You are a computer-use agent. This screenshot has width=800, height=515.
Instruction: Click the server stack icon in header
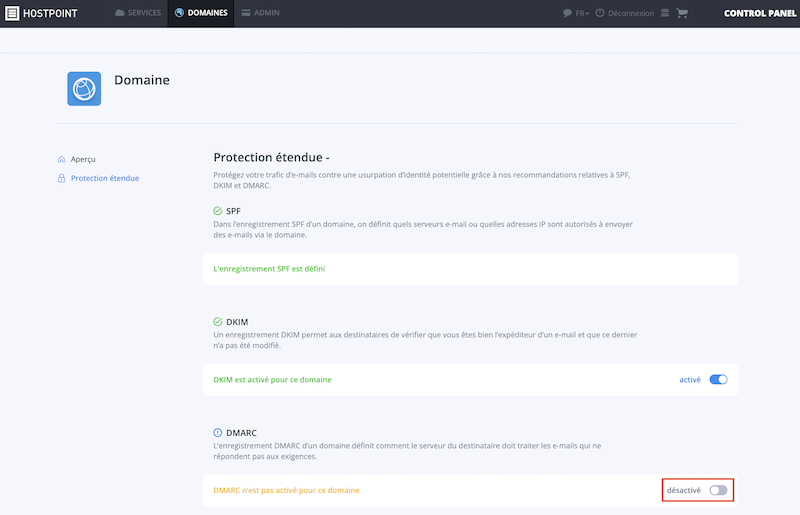665,13
